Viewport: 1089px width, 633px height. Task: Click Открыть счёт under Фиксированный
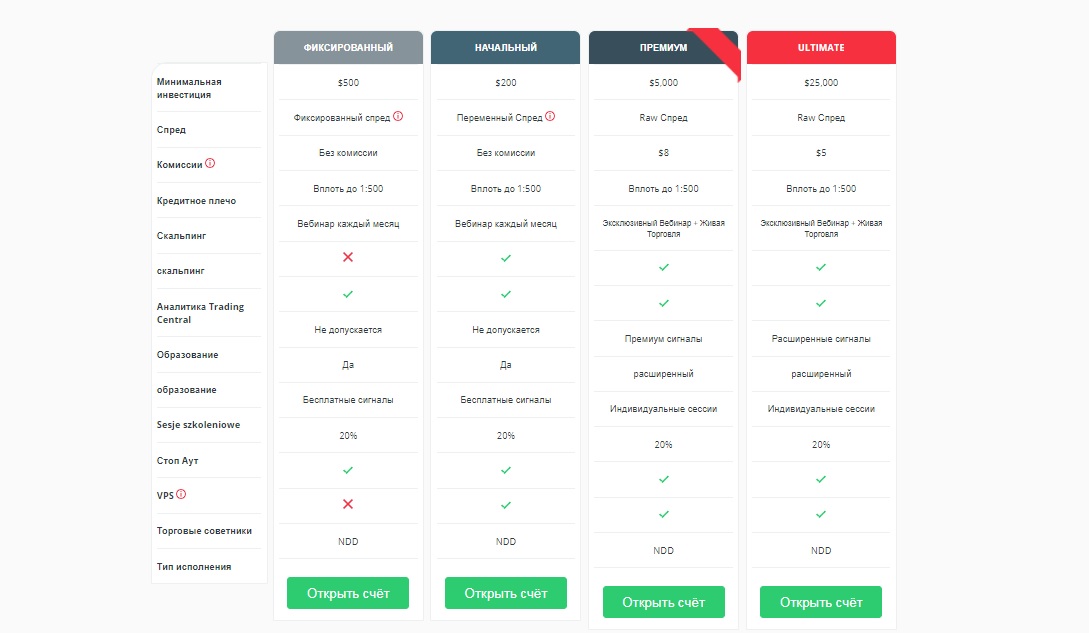point(348,592)
